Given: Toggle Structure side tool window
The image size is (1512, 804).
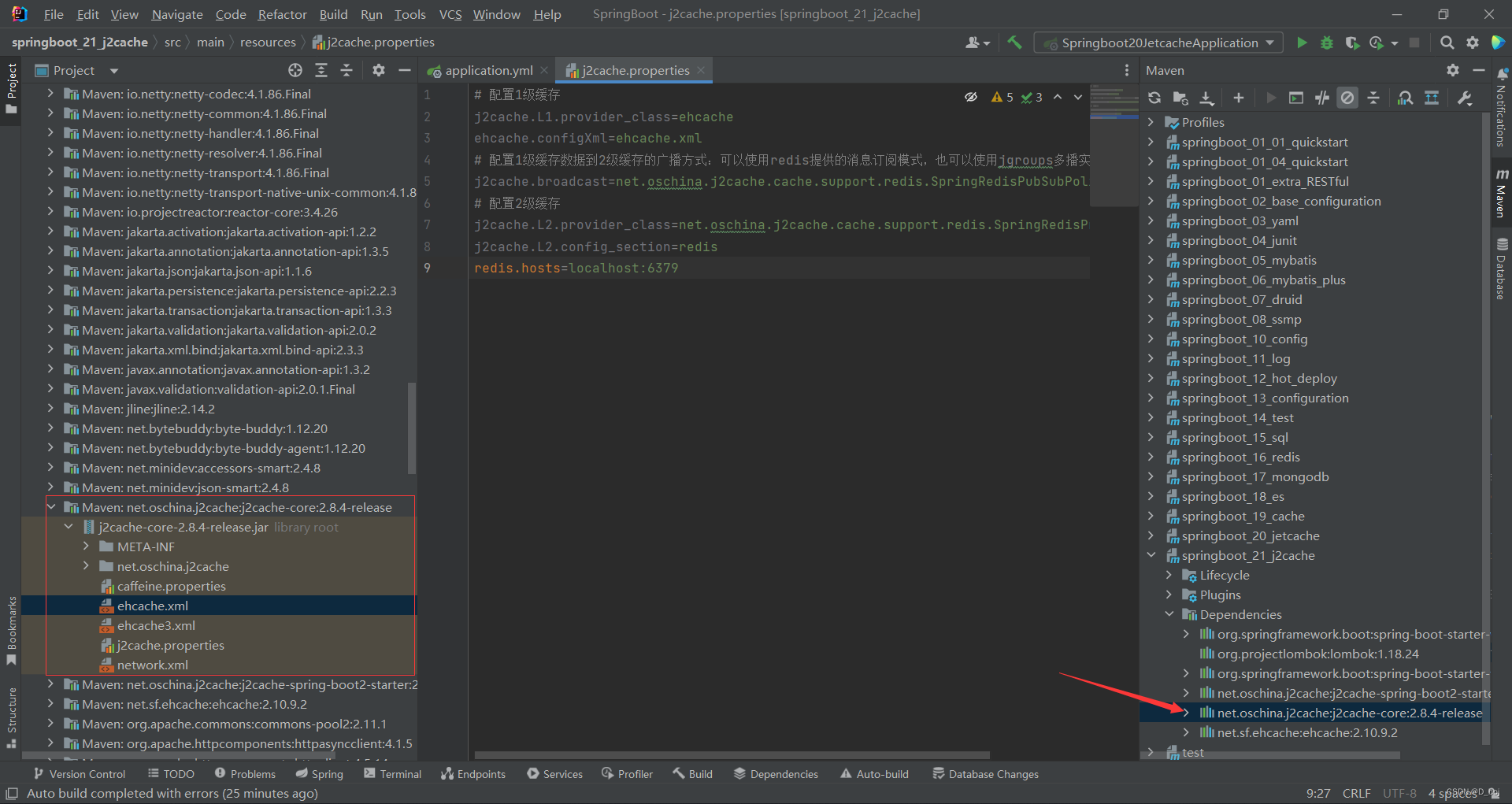Looking at the screenshot, I should (11, 718).
